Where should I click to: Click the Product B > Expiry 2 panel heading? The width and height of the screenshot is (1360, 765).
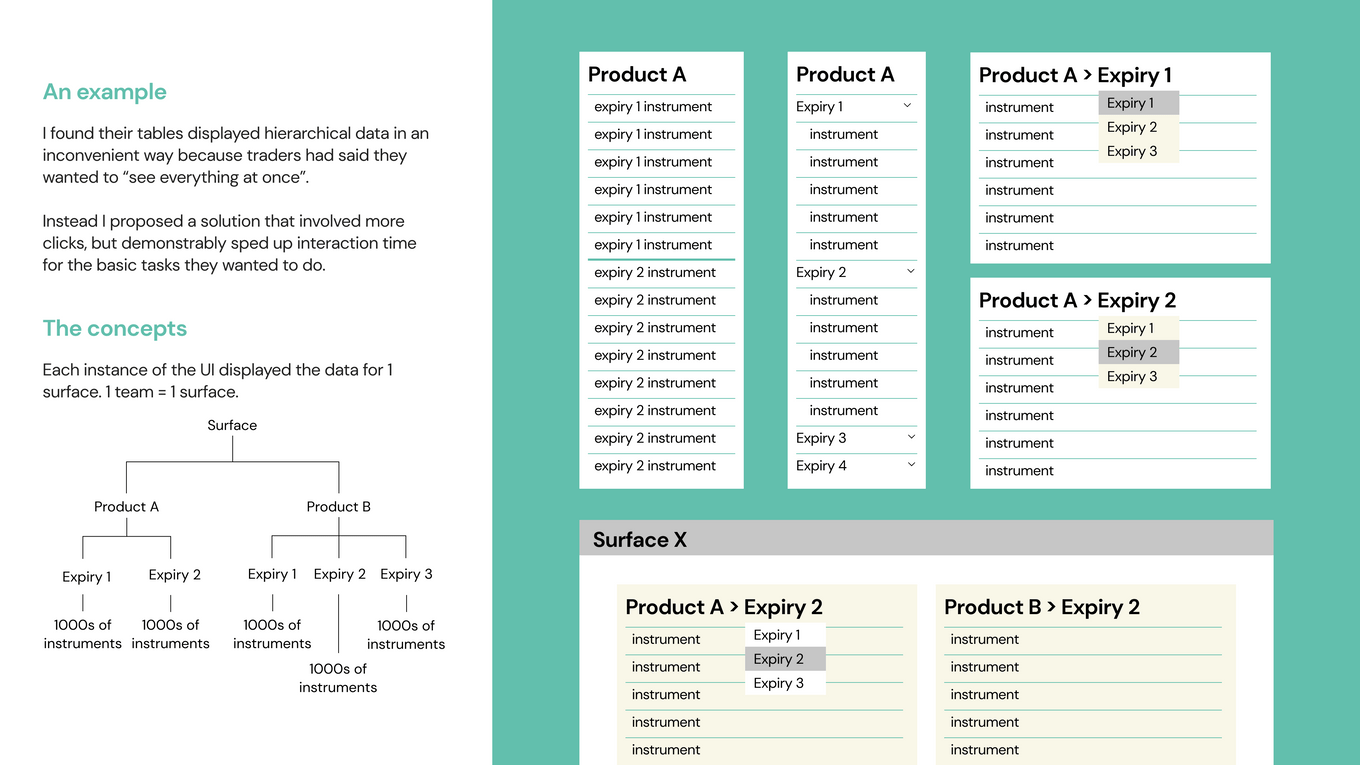1042,607
